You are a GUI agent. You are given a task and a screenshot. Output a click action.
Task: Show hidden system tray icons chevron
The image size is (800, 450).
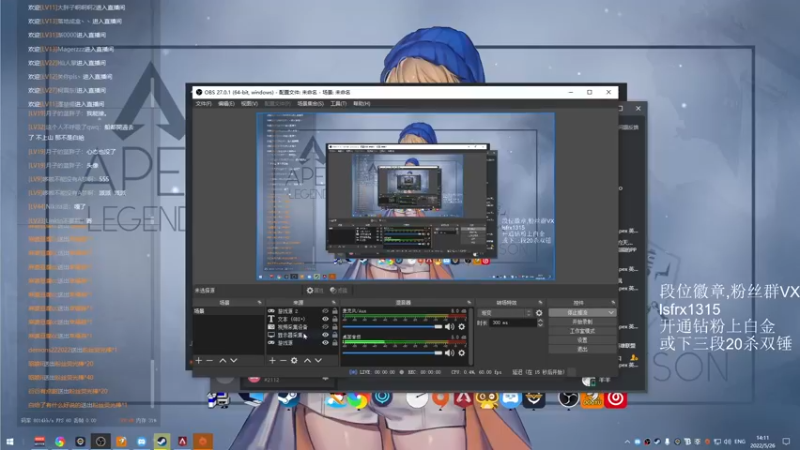(627, 441)
